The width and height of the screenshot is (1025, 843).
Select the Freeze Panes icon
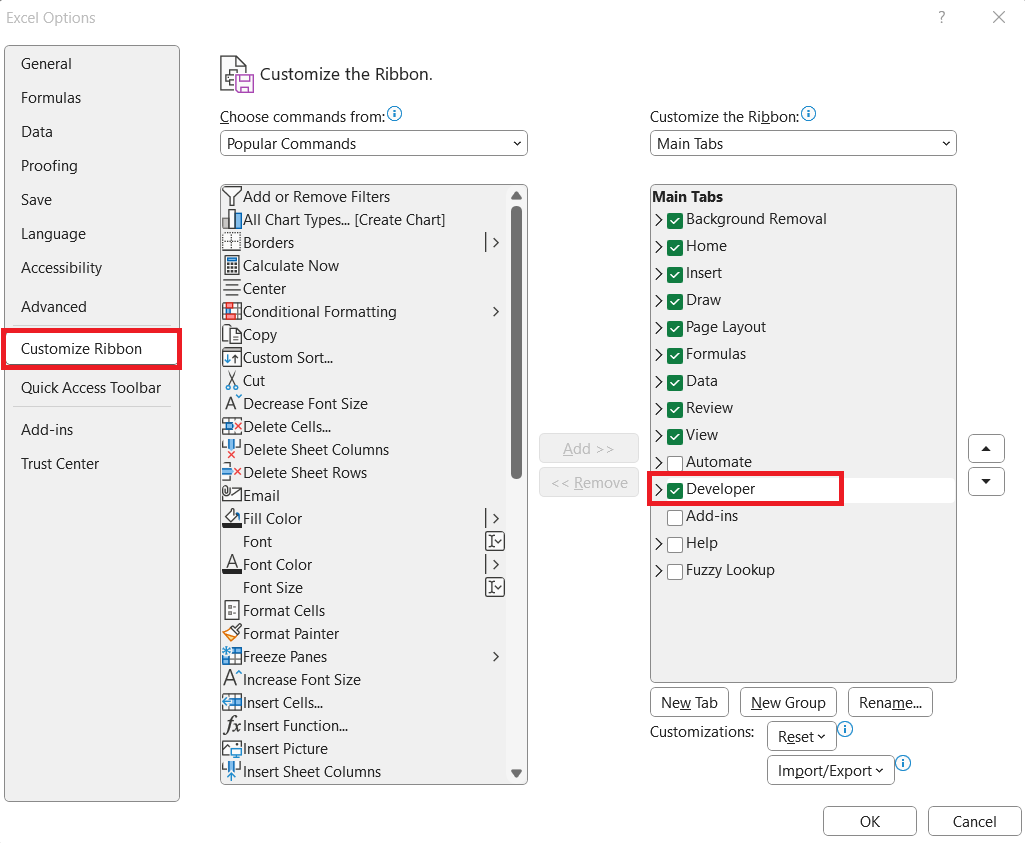(231, 656)
